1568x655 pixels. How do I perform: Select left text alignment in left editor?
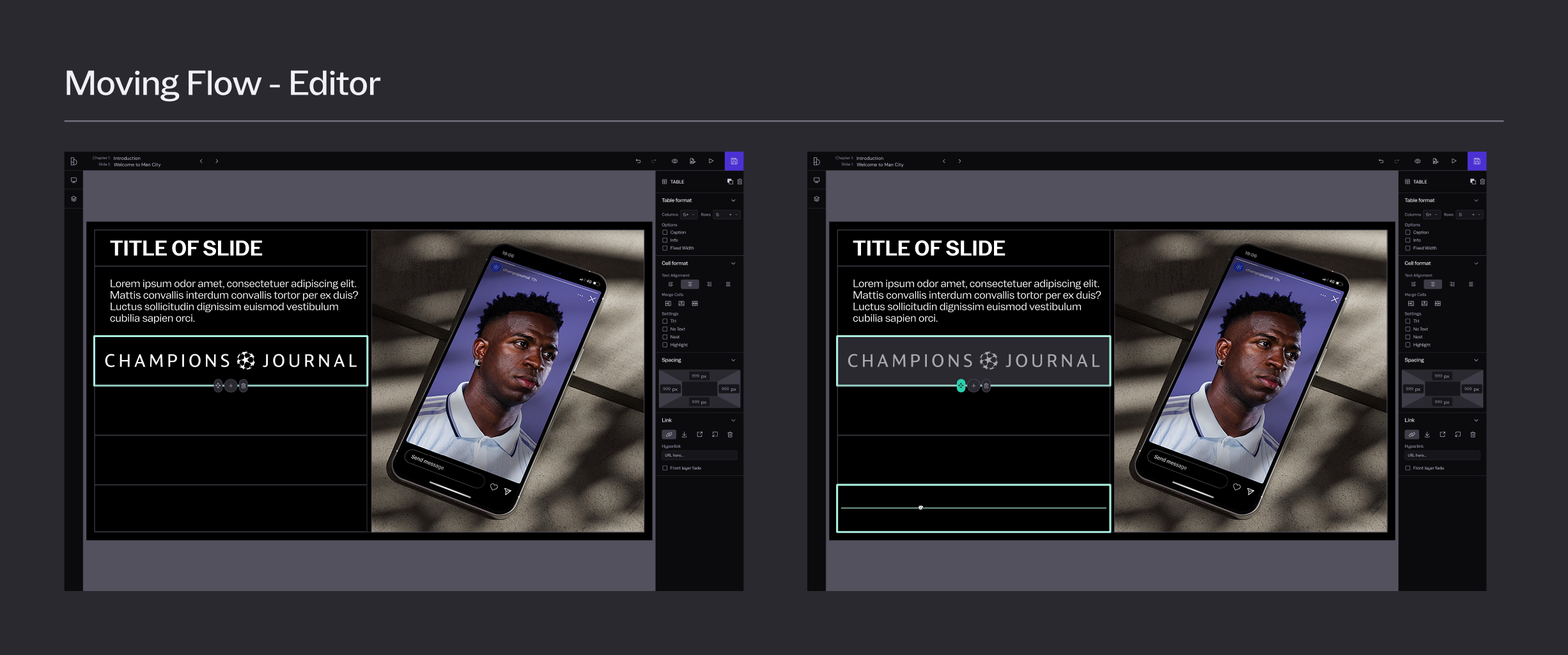click(671, 284)
